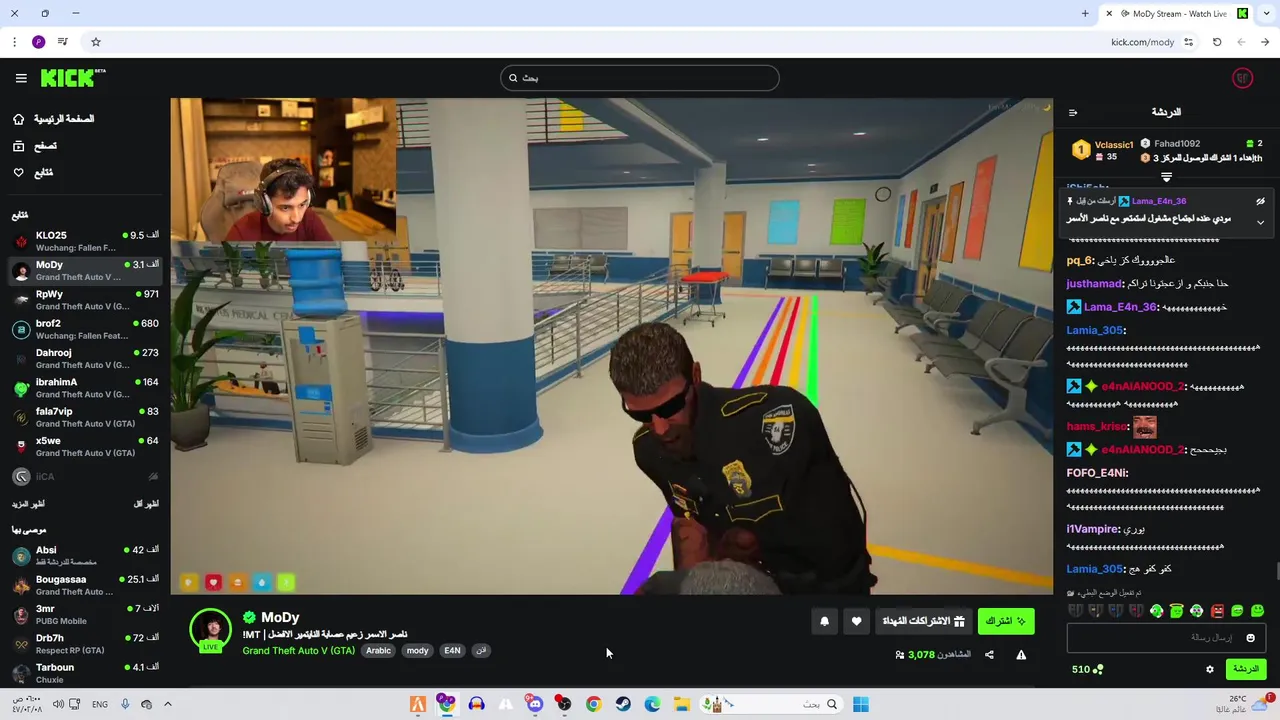Screen dimensions: 1280x720
Task: Open the Following sidebar item with heart
Action: (33, 173)
